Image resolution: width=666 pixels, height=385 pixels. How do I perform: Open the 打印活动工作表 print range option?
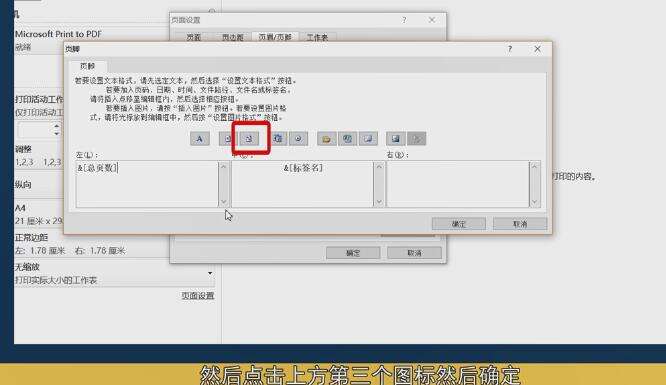(39, 105)
